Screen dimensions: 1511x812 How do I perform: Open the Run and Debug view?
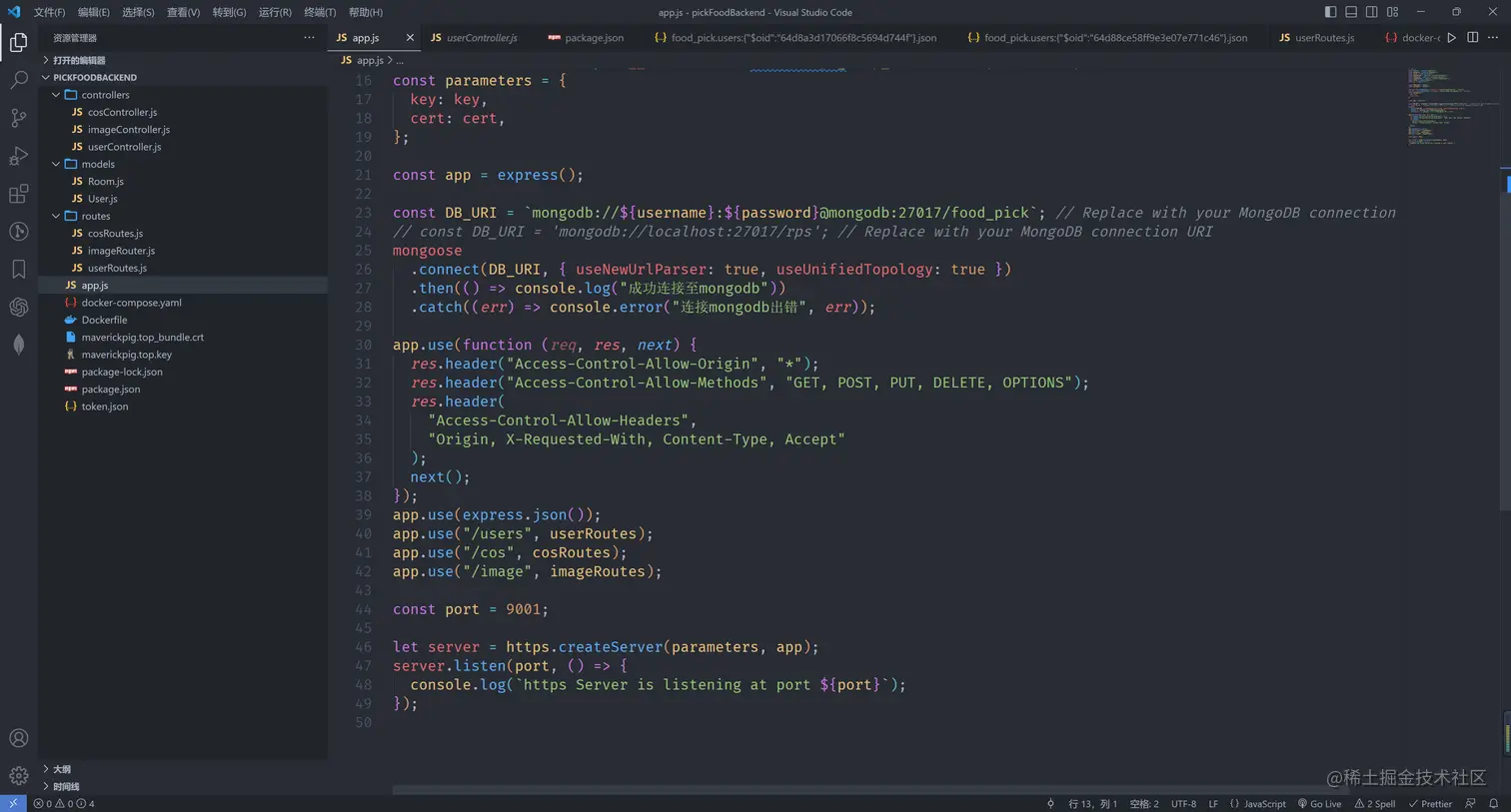[x=18, y=156]
